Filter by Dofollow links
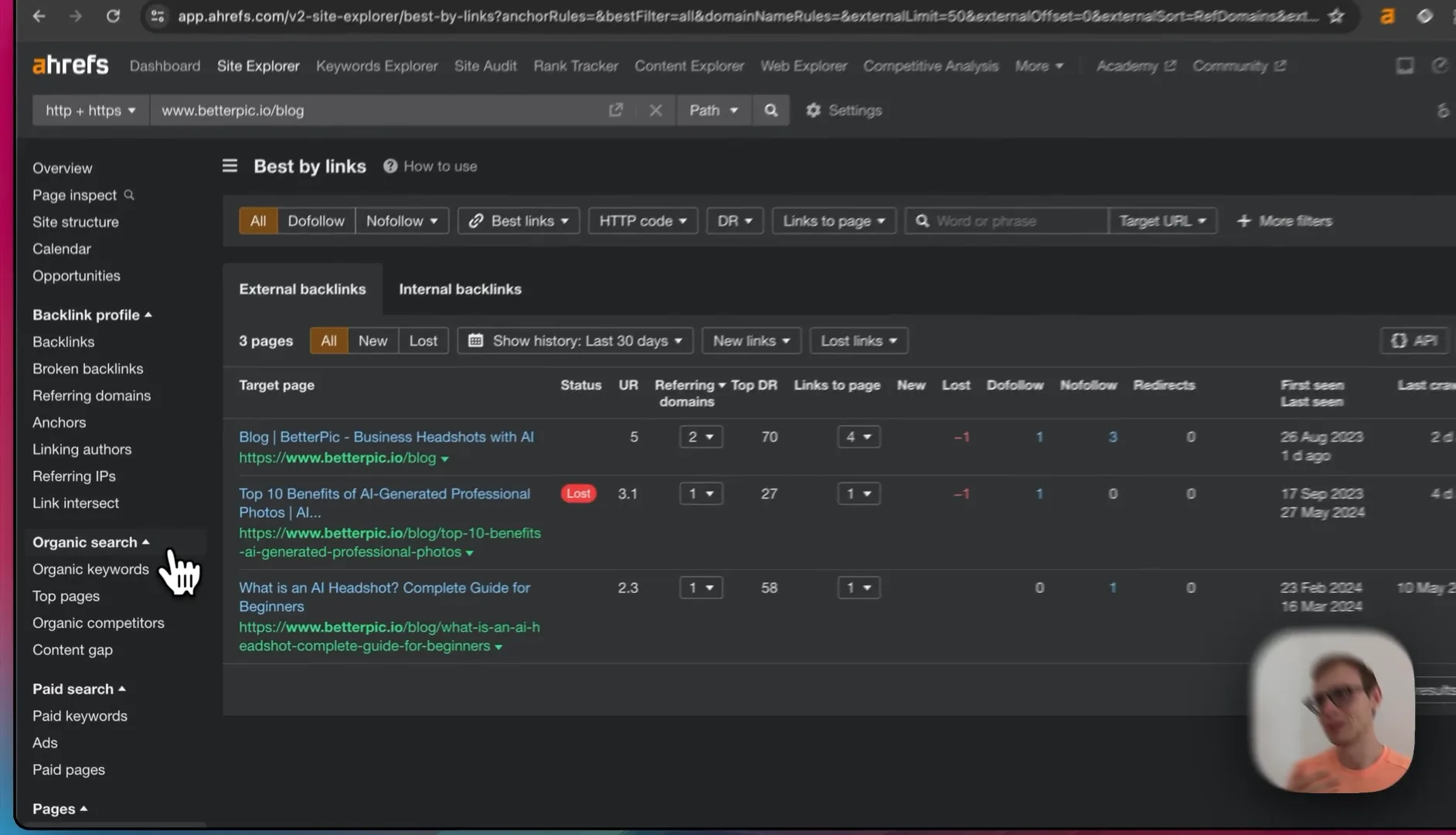The width and height of the screenshot is (1456, 835). tap(316, 220)
